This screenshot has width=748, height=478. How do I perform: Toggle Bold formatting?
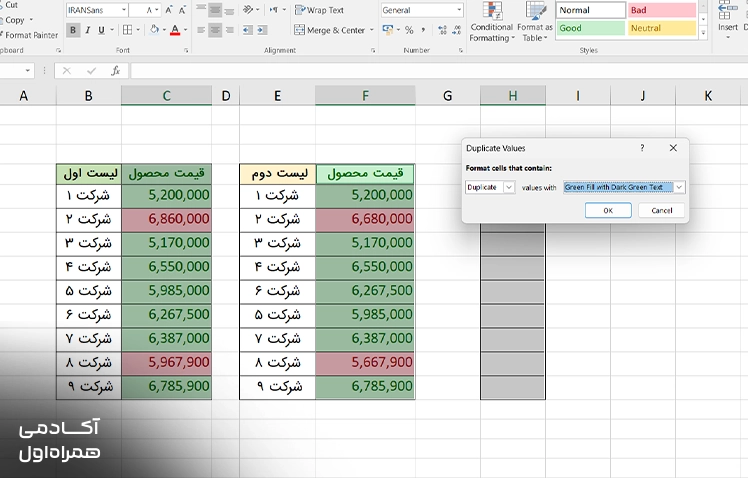pyautogui.click(x=73, y=30)
